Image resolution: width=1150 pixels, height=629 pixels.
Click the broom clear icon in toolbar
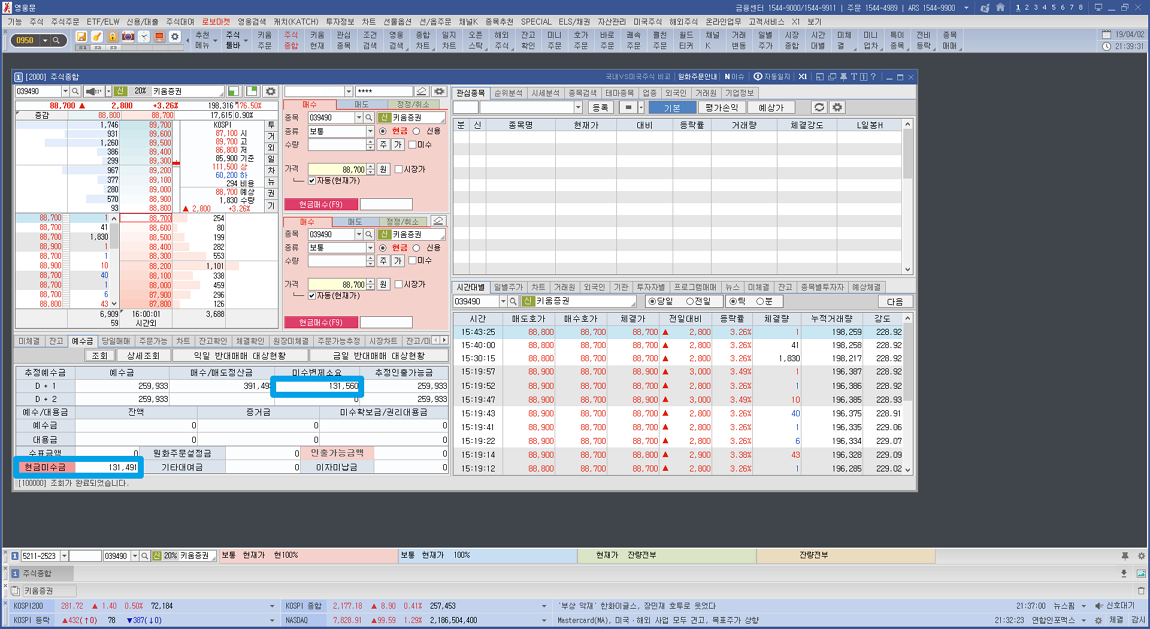pos(97,37)
